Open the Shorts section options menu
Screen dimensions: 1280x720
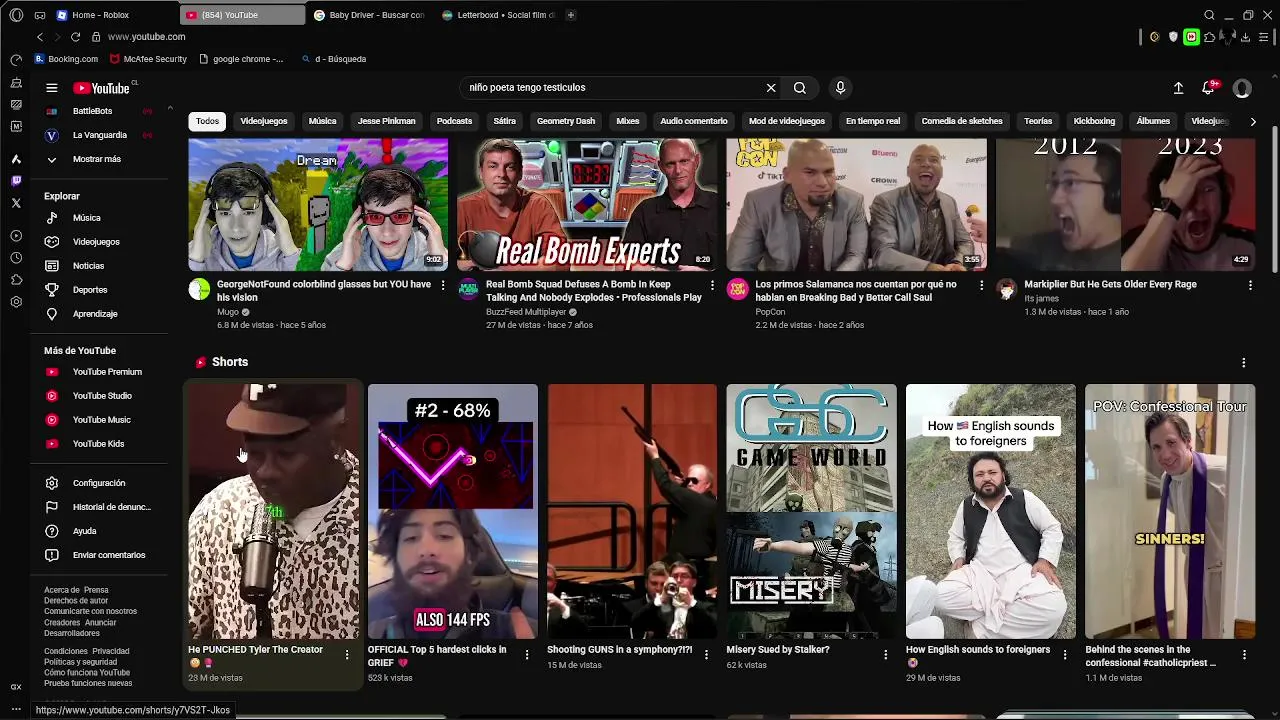[x=1244, y=362]
